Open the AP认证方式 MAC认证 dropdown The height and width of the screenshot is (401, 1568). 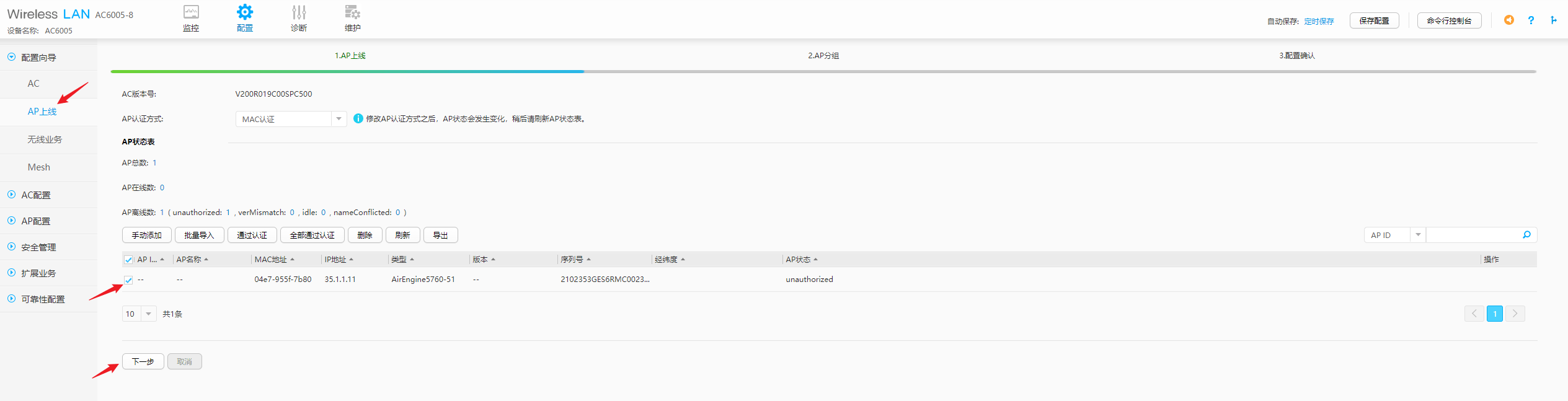pos(339,119)
